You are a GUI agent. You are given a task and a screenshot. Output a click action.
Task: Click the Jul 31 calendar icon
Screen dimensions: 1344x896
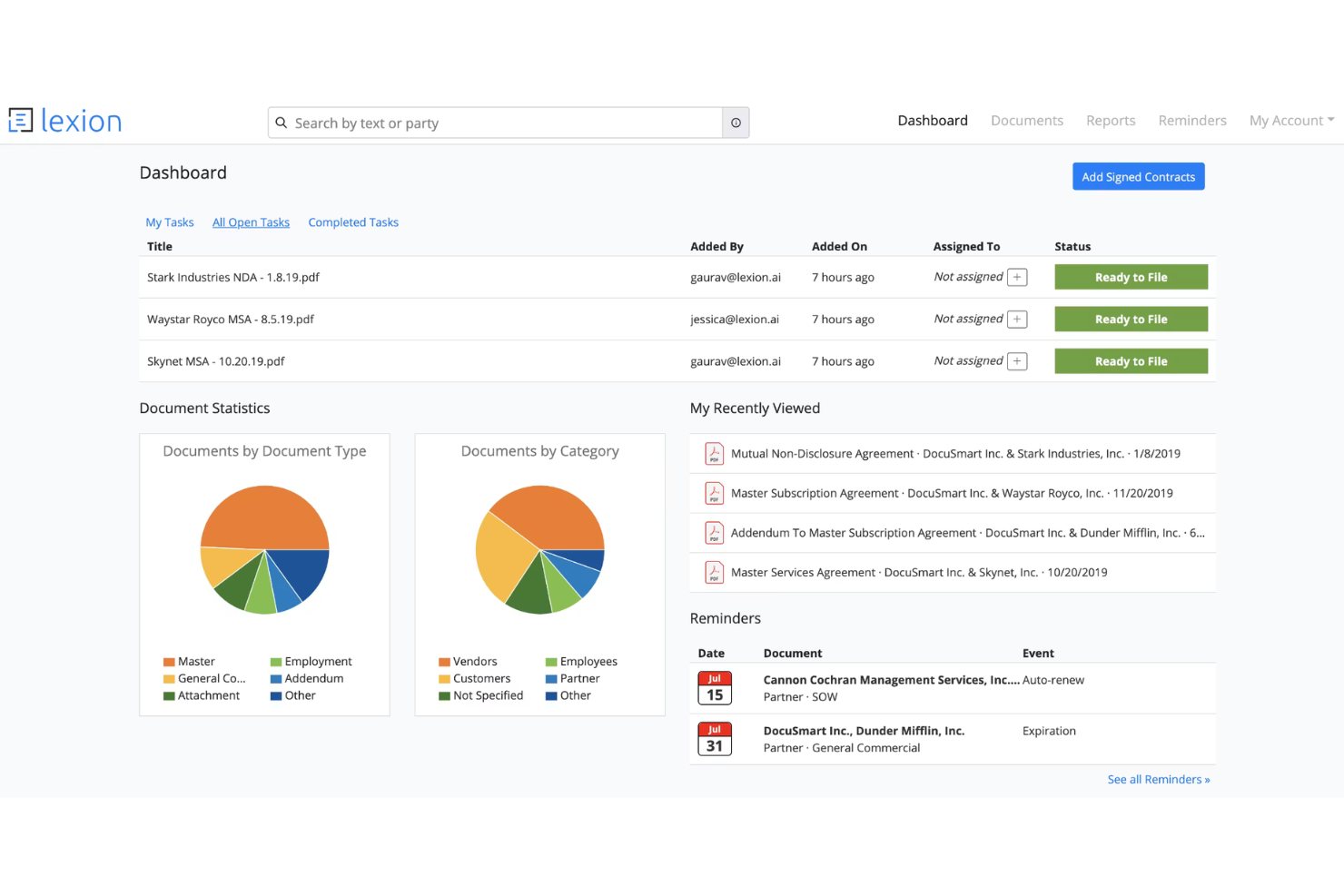point(715,739)
